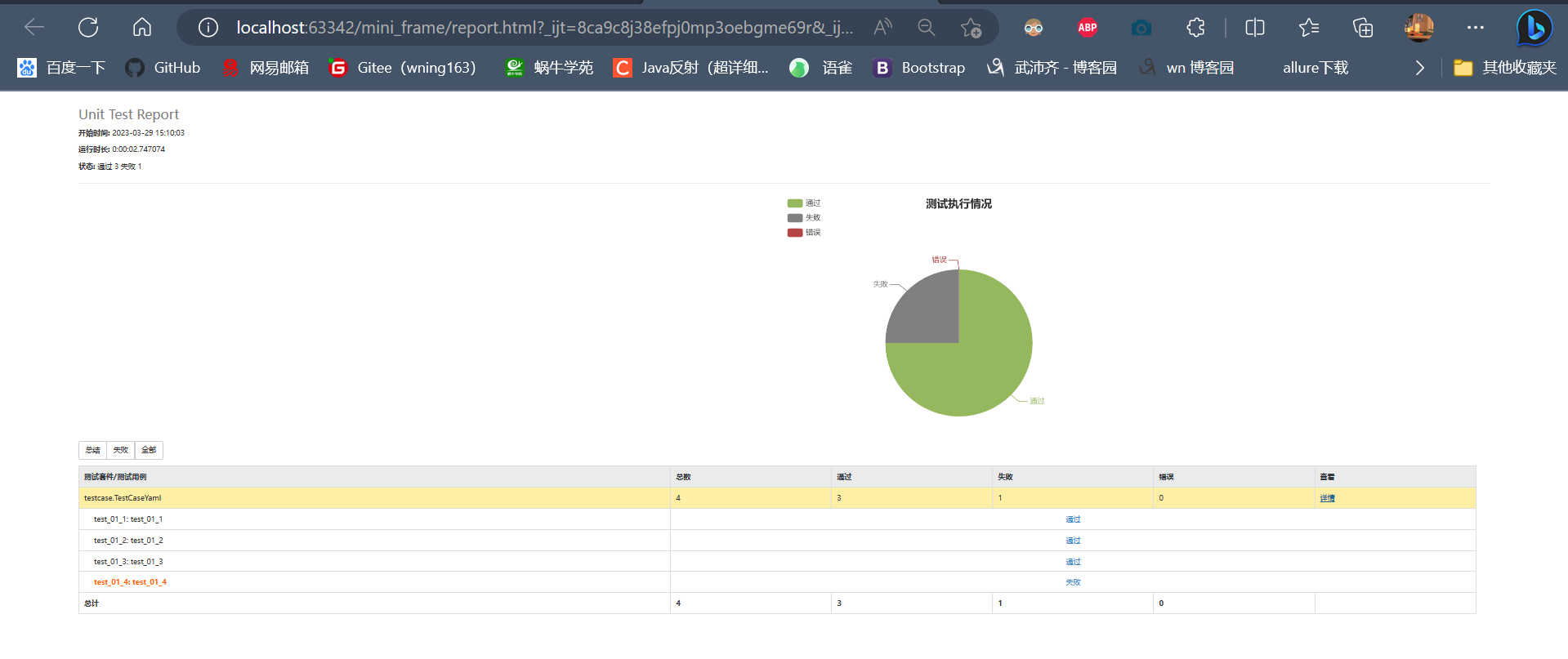Open the 语雀 bookmark
The image size is (1568, 659).
tap(821, 68)
